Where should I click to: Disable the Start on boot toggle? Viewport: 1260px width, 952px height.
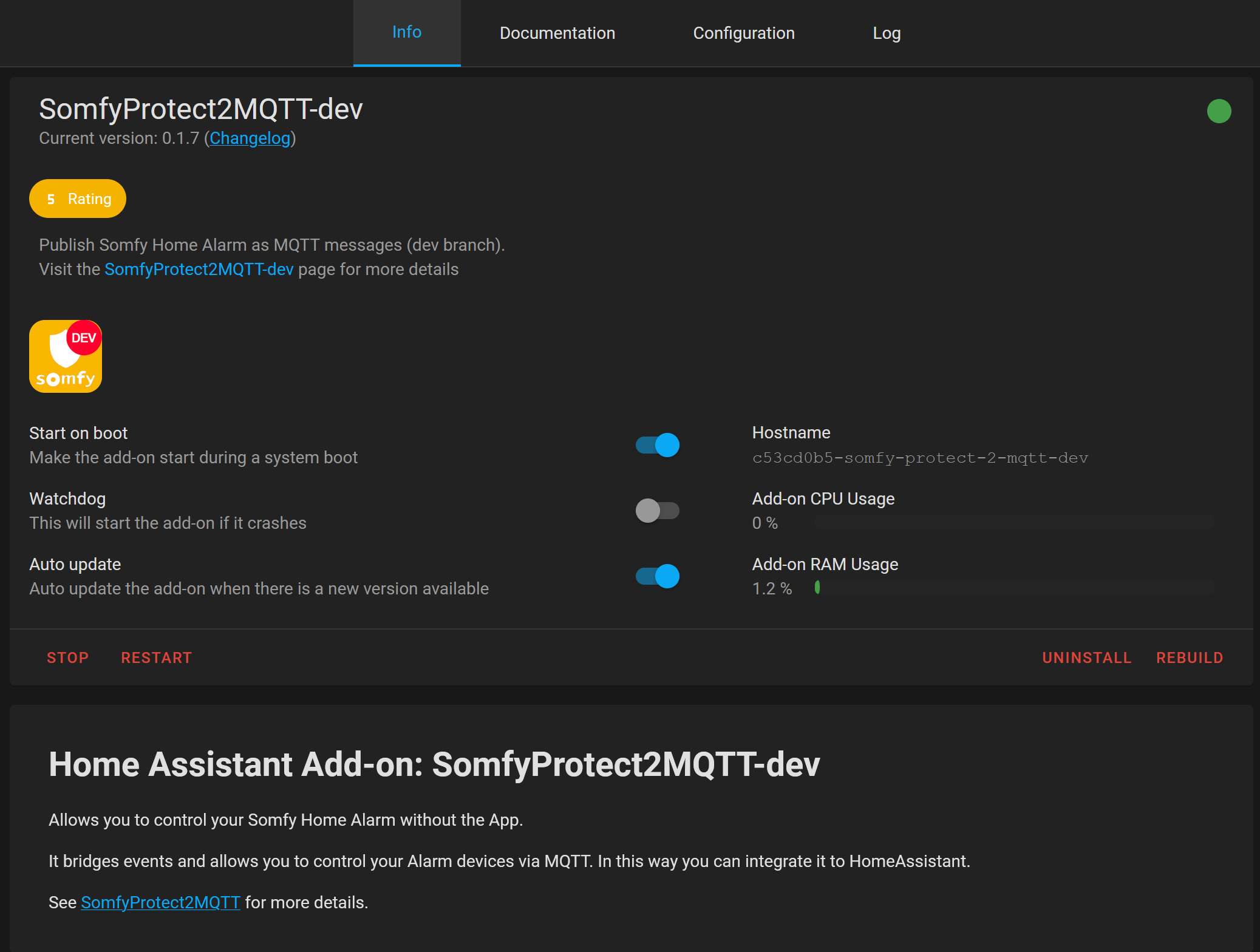coord(657,445)
